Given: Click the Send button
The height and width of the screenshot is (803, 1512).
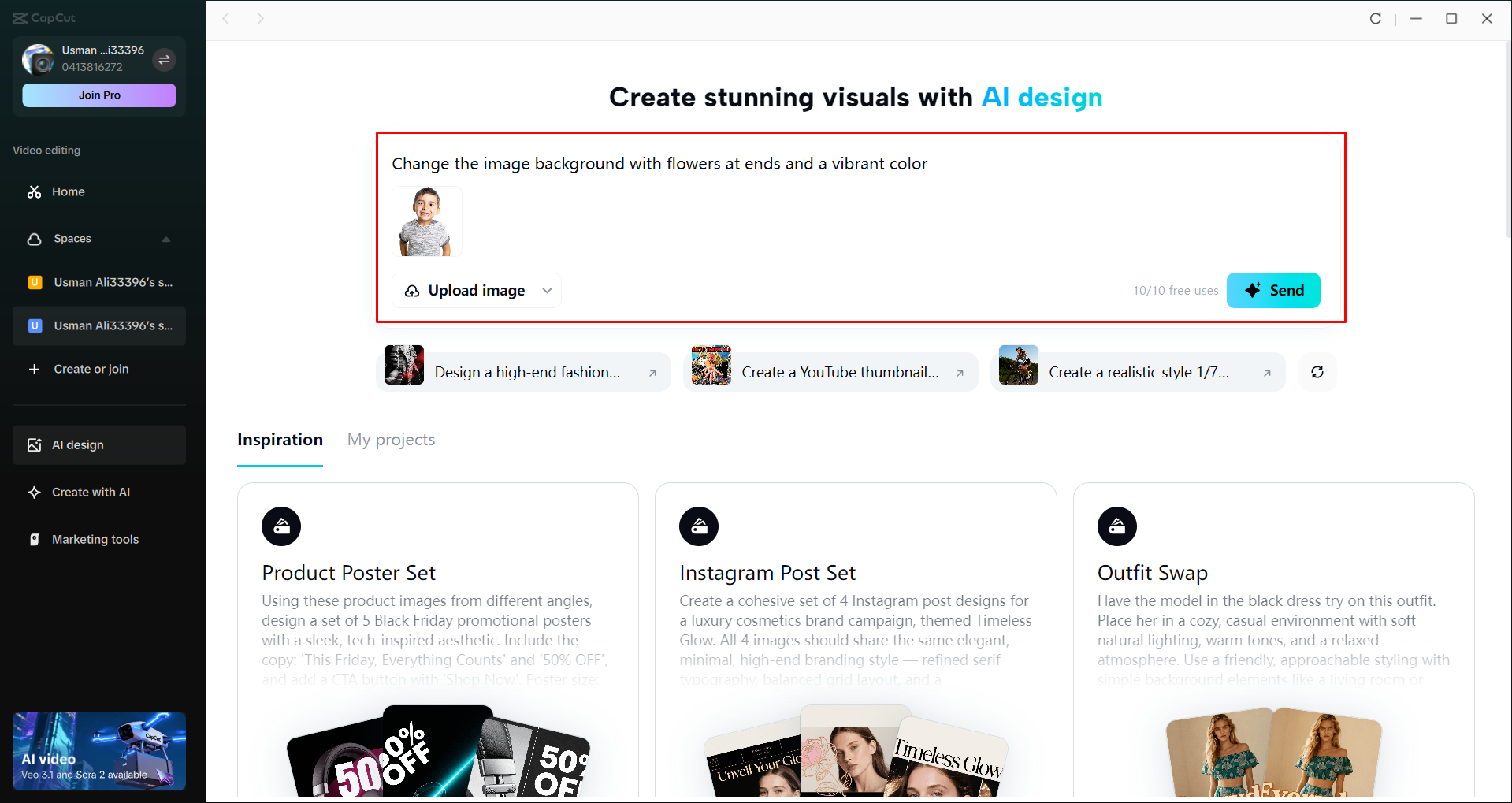Looking at the screenshot, I should (x=1273, y=290).
